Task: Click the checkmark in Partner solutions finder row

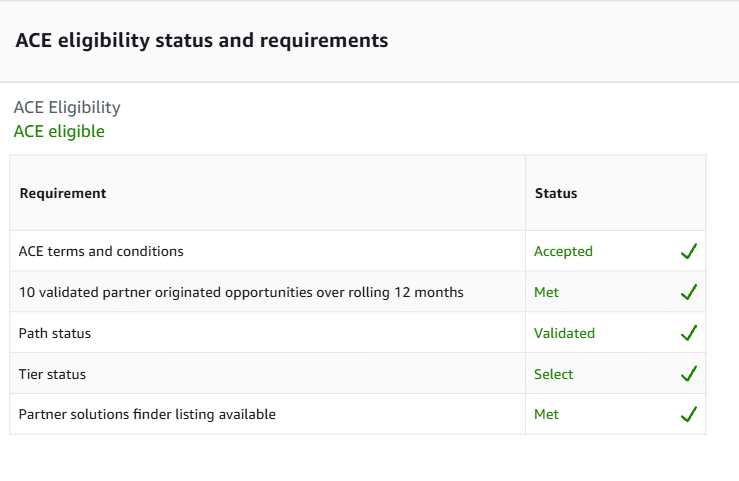Action: click(x=689, y=414)
